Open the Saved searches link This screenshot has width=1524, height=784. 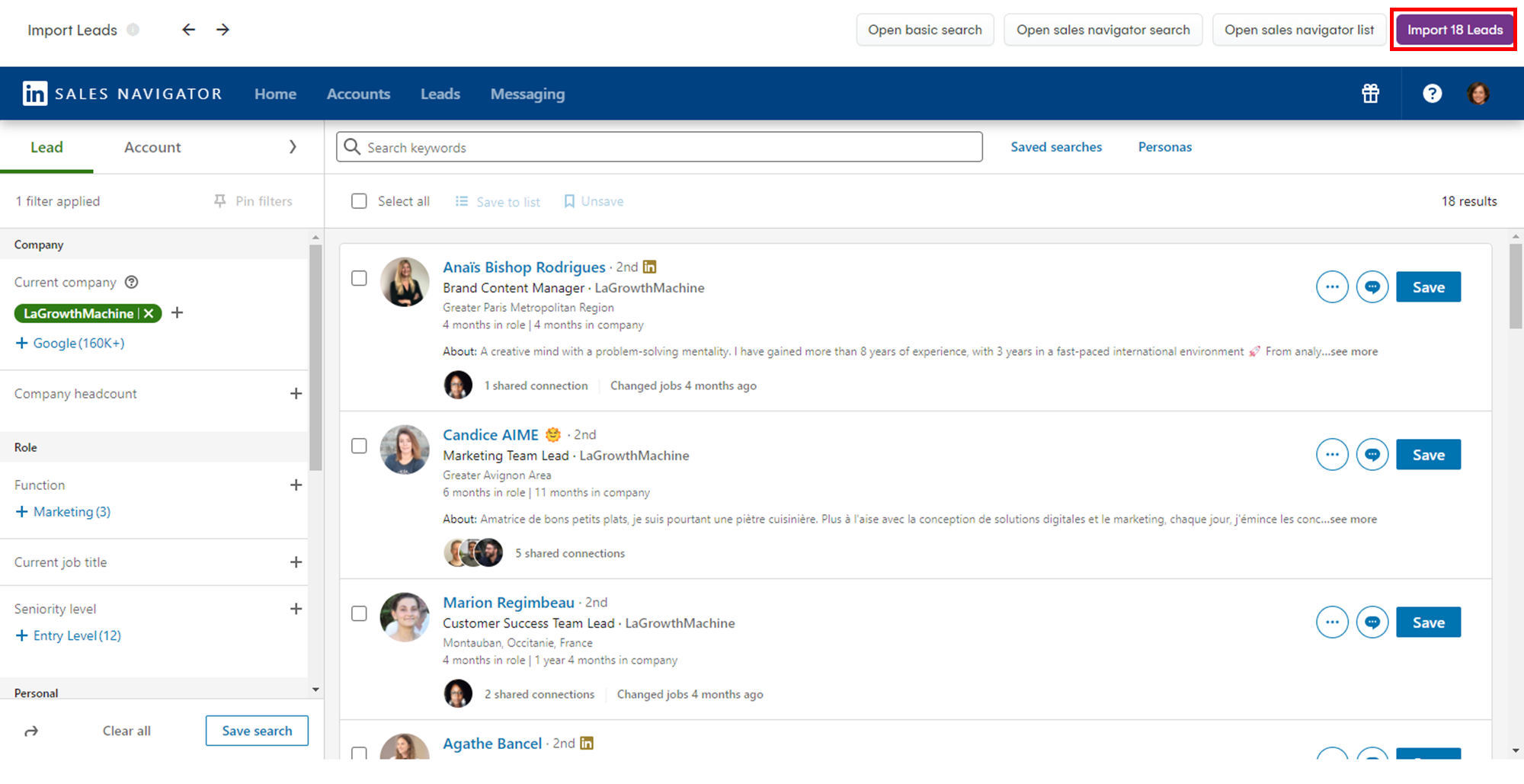point(1056,147)
